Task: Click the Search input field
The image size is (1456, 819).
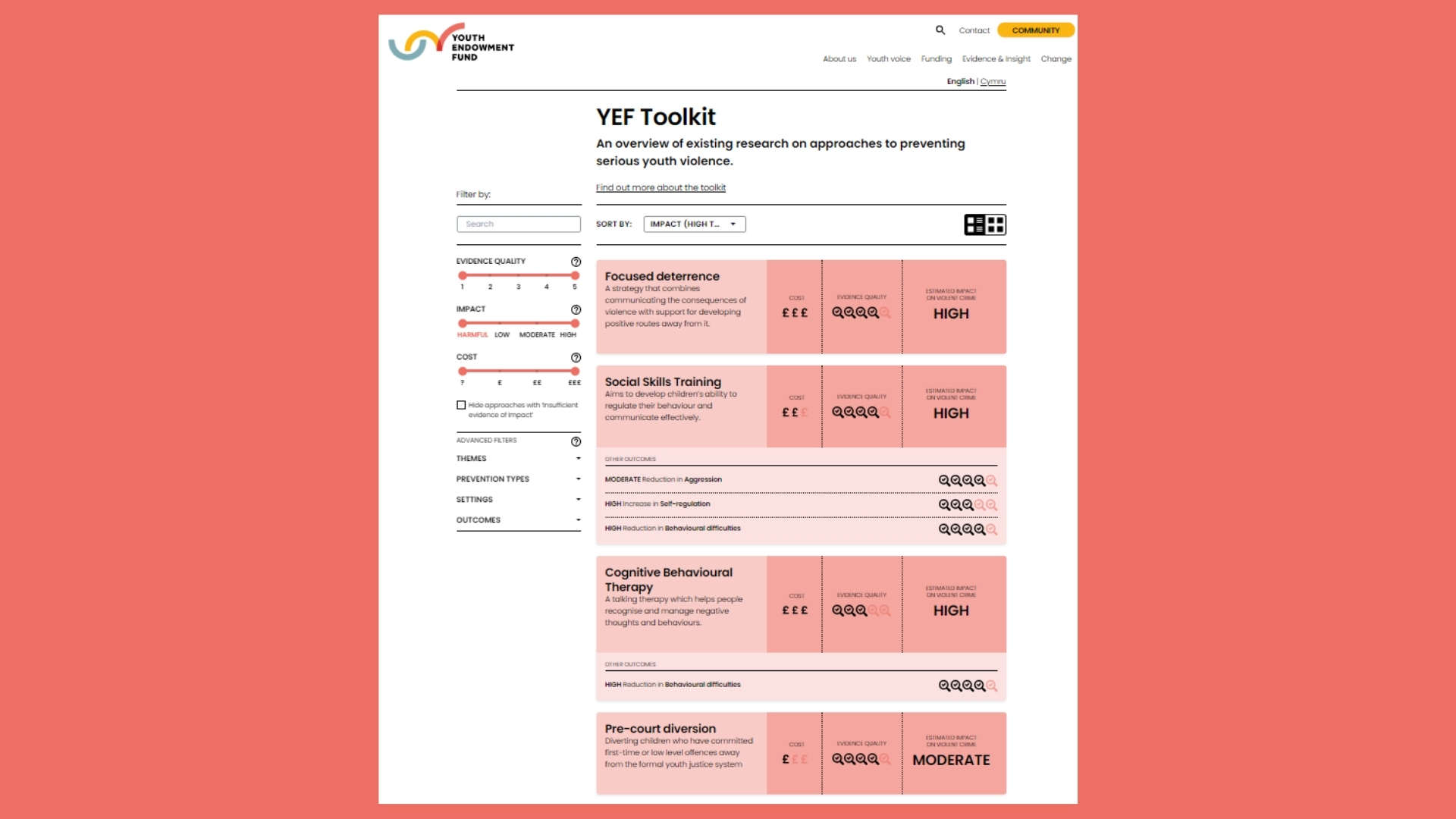Action: coord(518,223)
